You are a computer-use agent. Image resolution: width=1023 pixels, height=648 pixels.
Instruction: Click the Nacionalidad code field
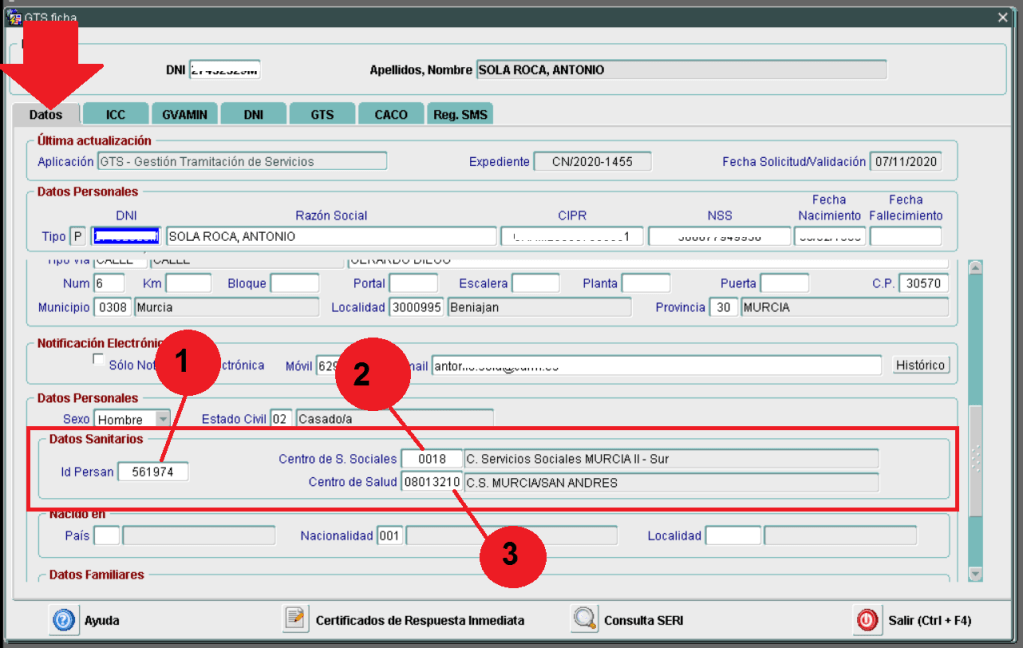click(x=389, y=536)
